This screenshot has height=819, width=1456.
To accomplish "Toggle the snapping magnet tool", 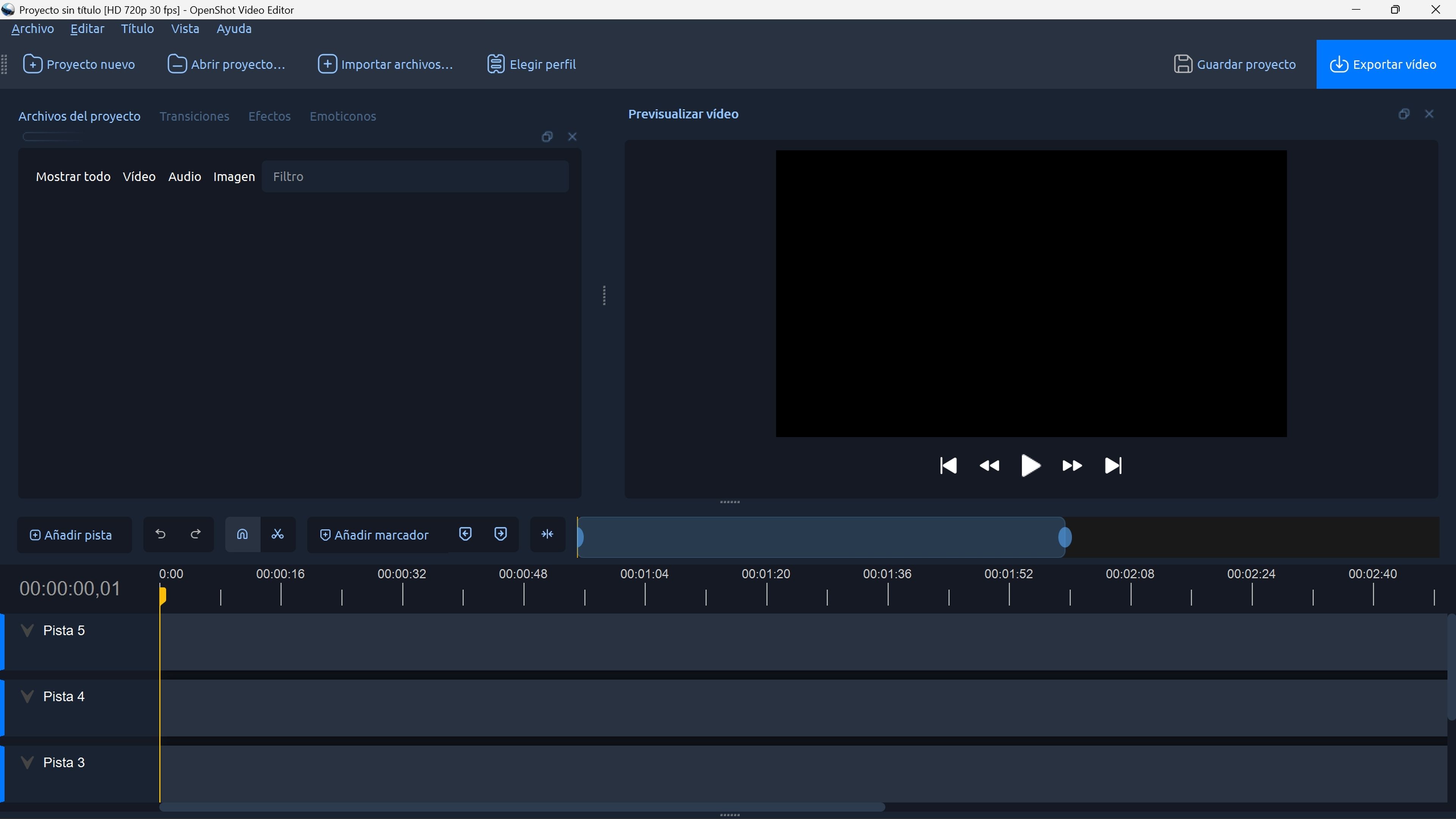I will pos(243,534).
